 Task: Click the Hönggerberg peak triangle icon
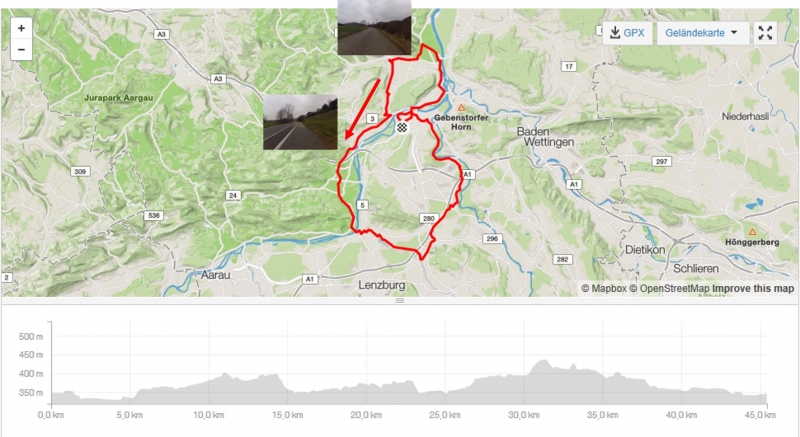(x=752, y=232)
